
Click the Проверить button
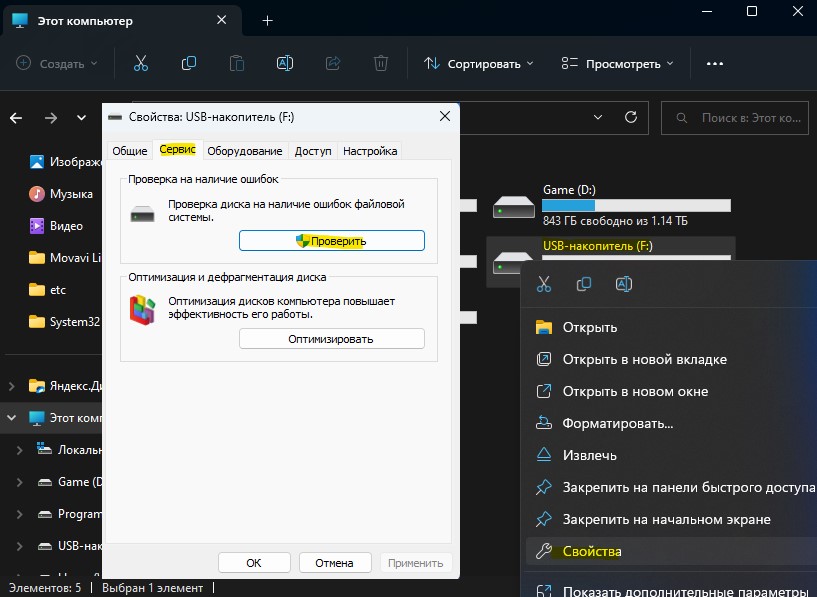pyautogui.click(x=332, y=241)
